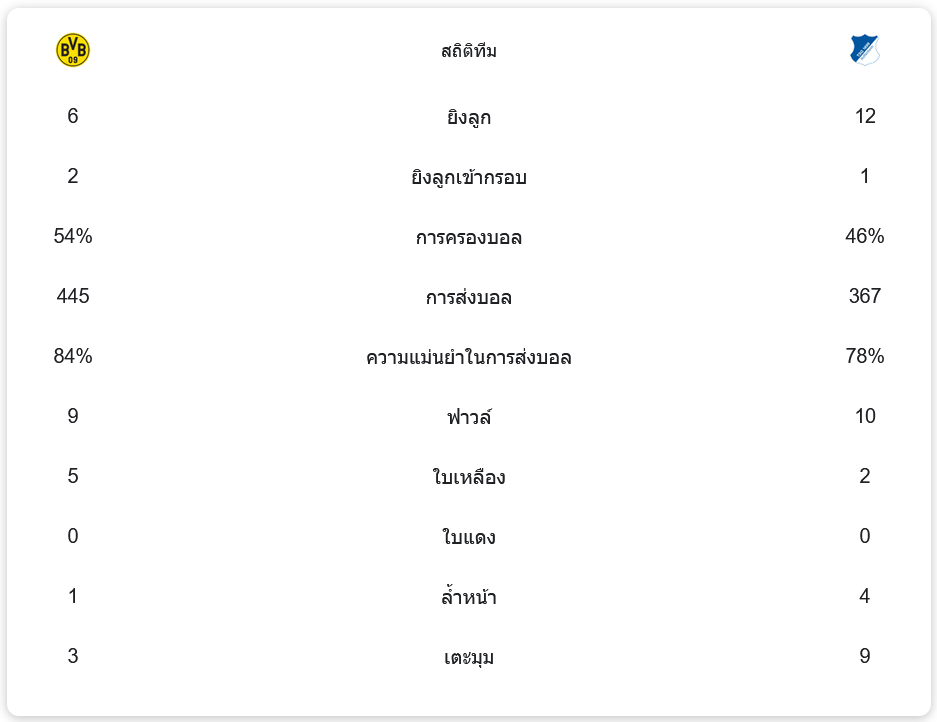This screenshot has width=937, height=722.
Task: Click the เตะมุม corners label
Action: [x=468, y=657]
